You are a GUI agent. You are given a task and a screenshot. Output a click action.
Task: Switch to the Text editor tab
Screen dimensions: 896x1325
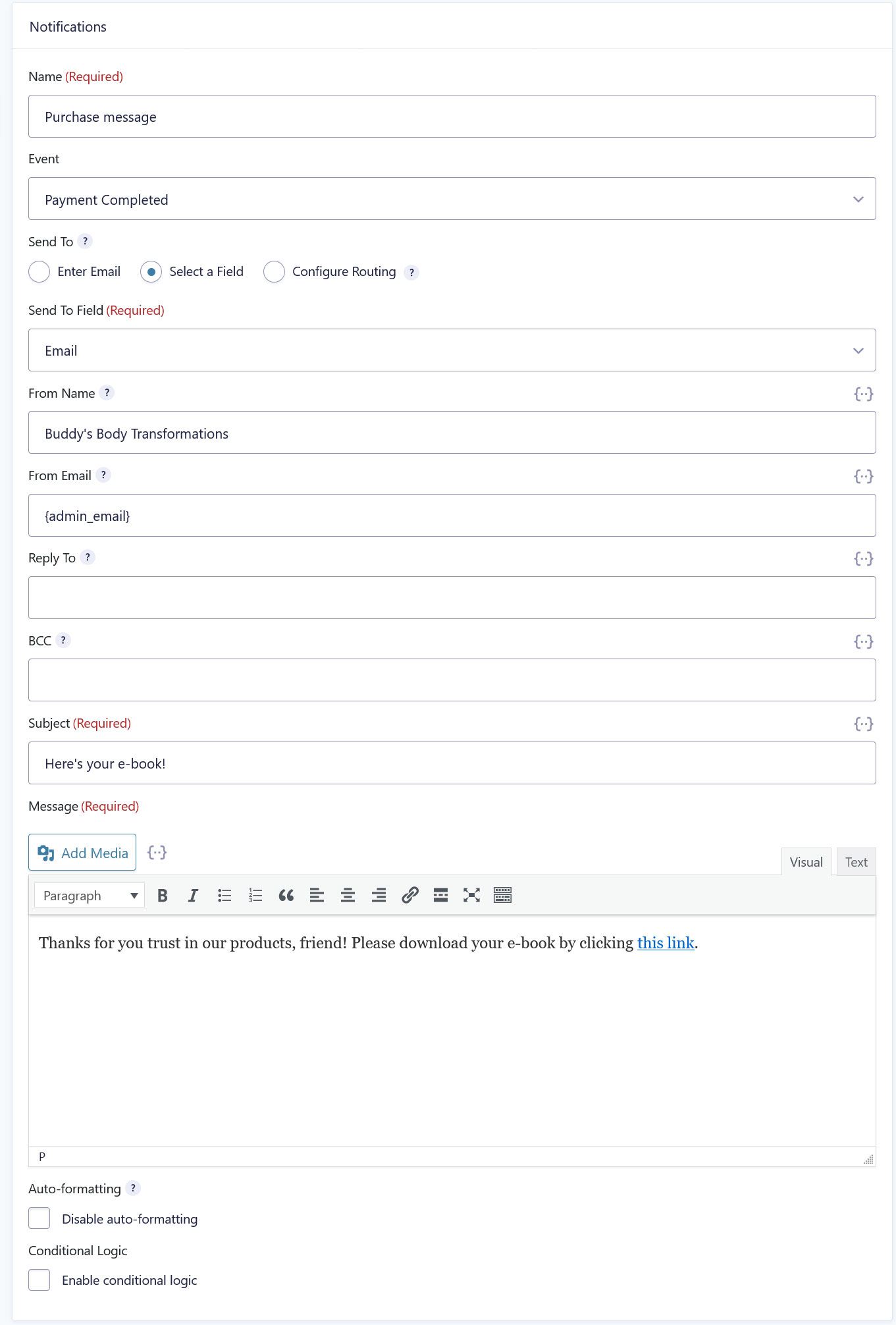pos(856,862)
